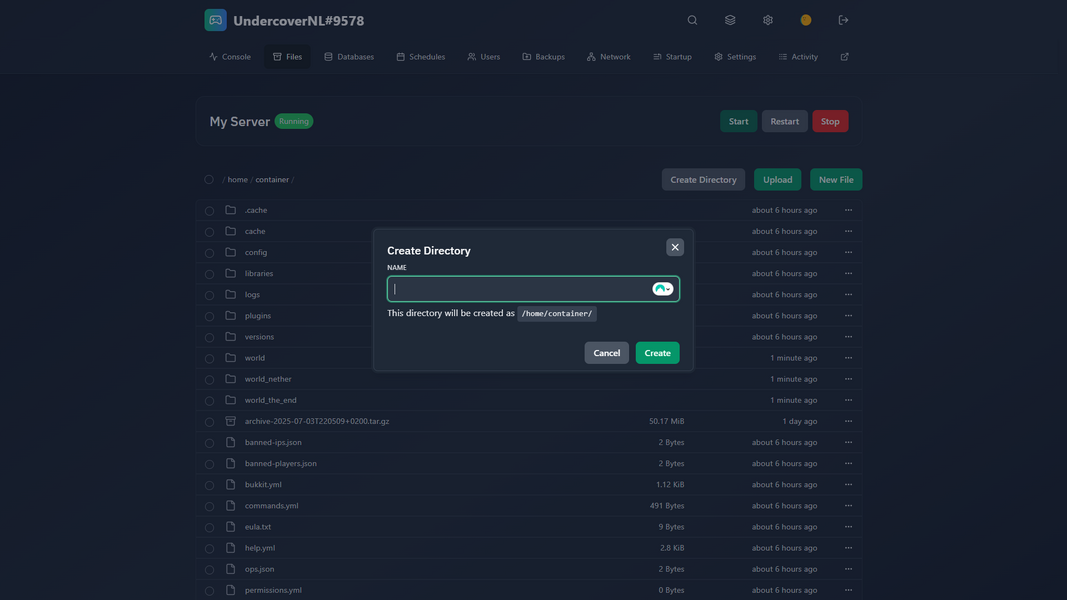
Task: Open the Users tab
Action: 484,56
